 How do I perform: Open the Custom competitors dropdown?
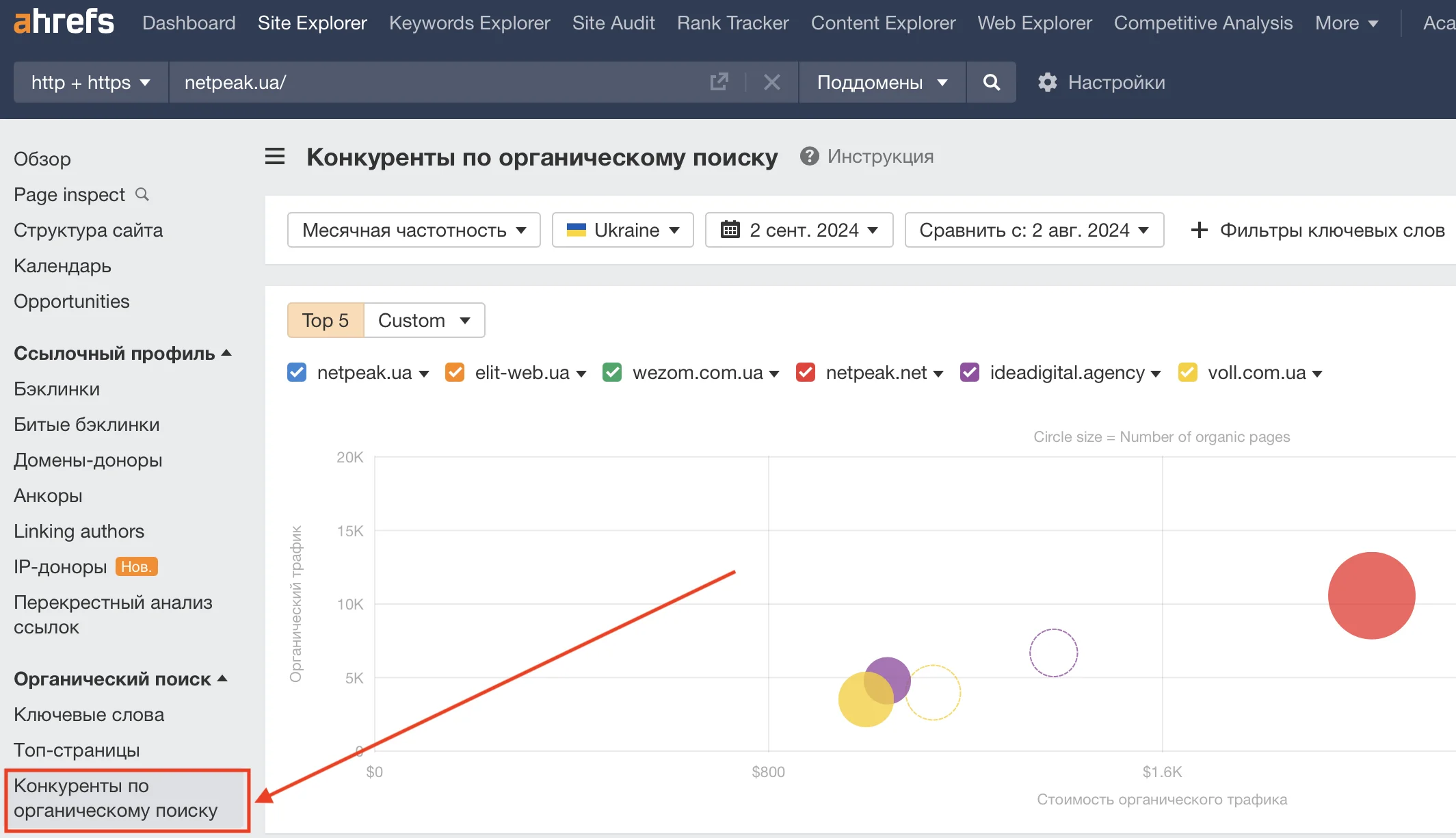[424, 320]
